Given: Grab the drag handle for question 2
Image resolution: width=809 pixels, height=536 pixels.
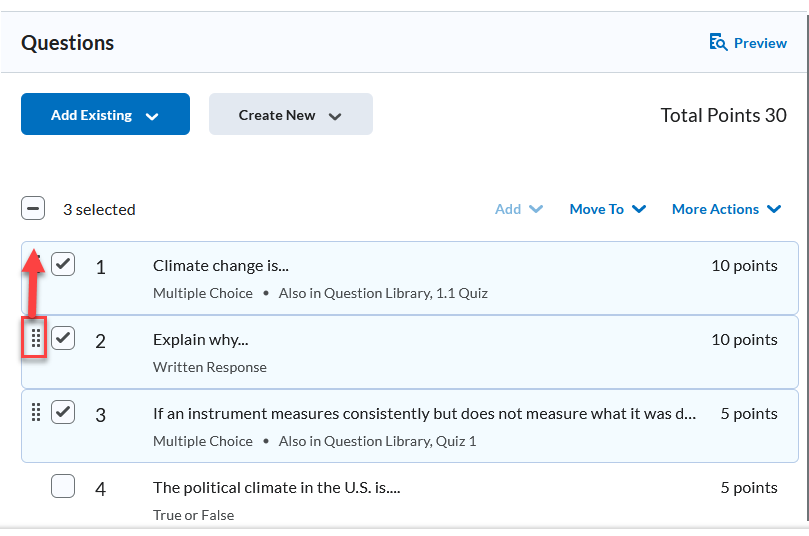Looking at the screenshot, I should pyautogui.click(x=35, y=339).
